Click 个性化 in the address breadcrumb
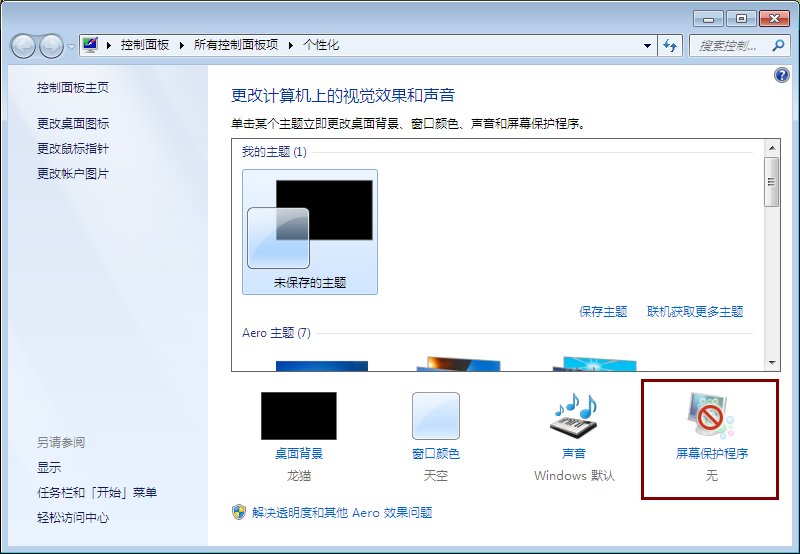 click(321, 45)
